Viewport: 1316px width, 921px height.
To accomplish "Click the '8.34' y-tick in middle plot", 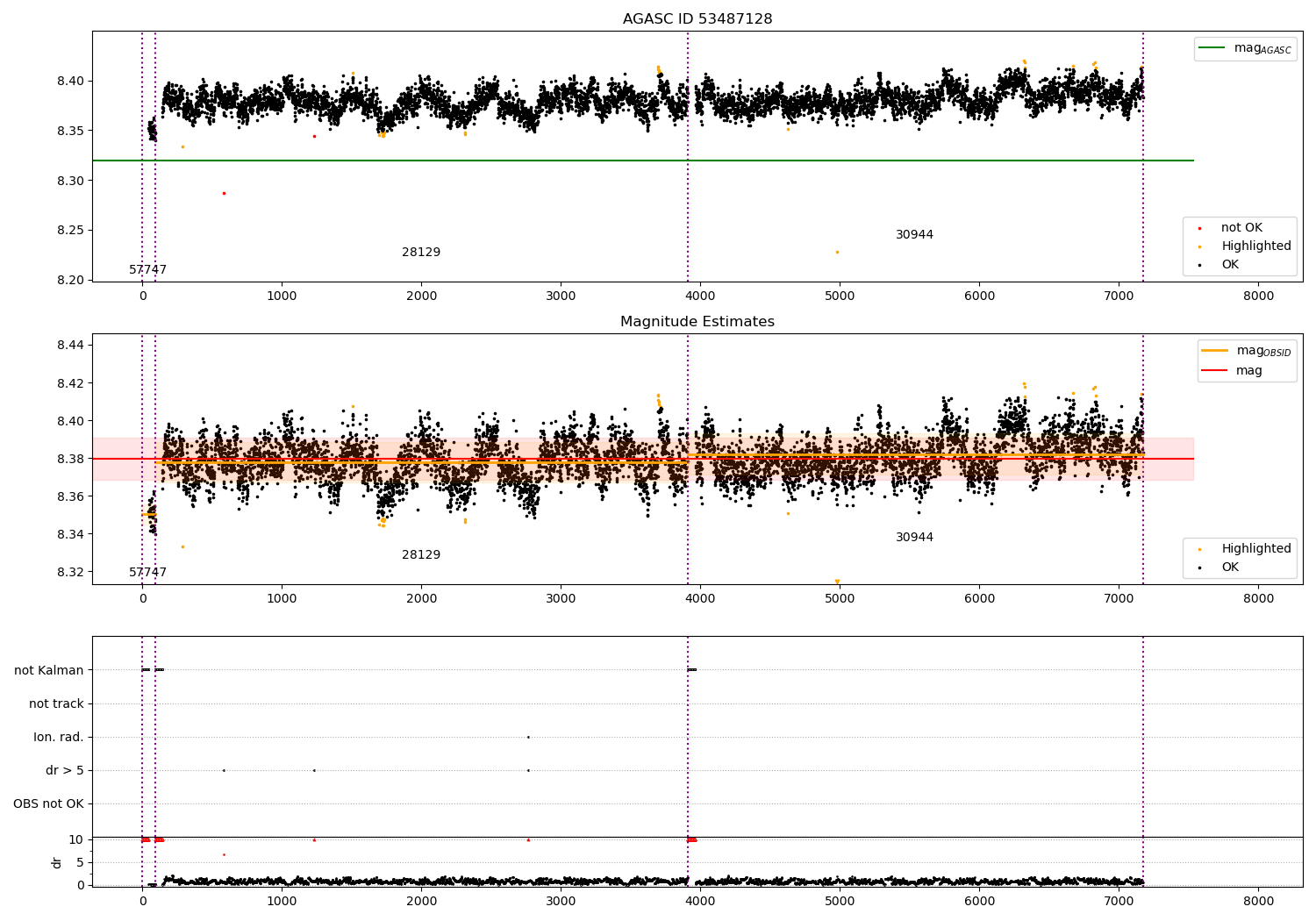I will (71, 534).
